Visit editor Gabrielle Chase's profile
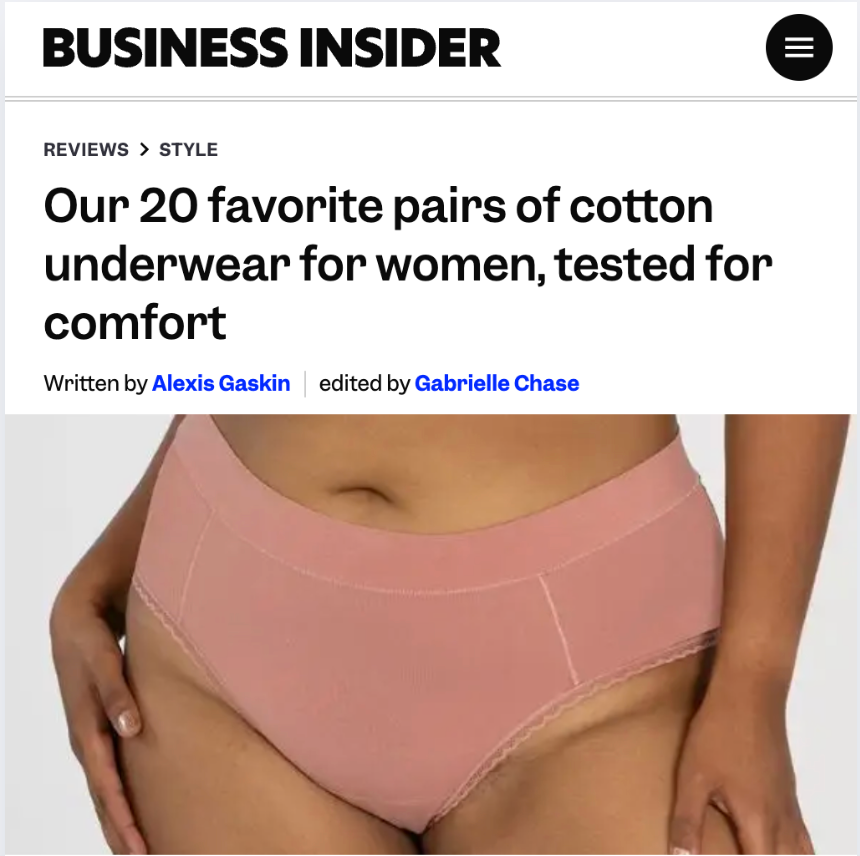 click(497, 383)
